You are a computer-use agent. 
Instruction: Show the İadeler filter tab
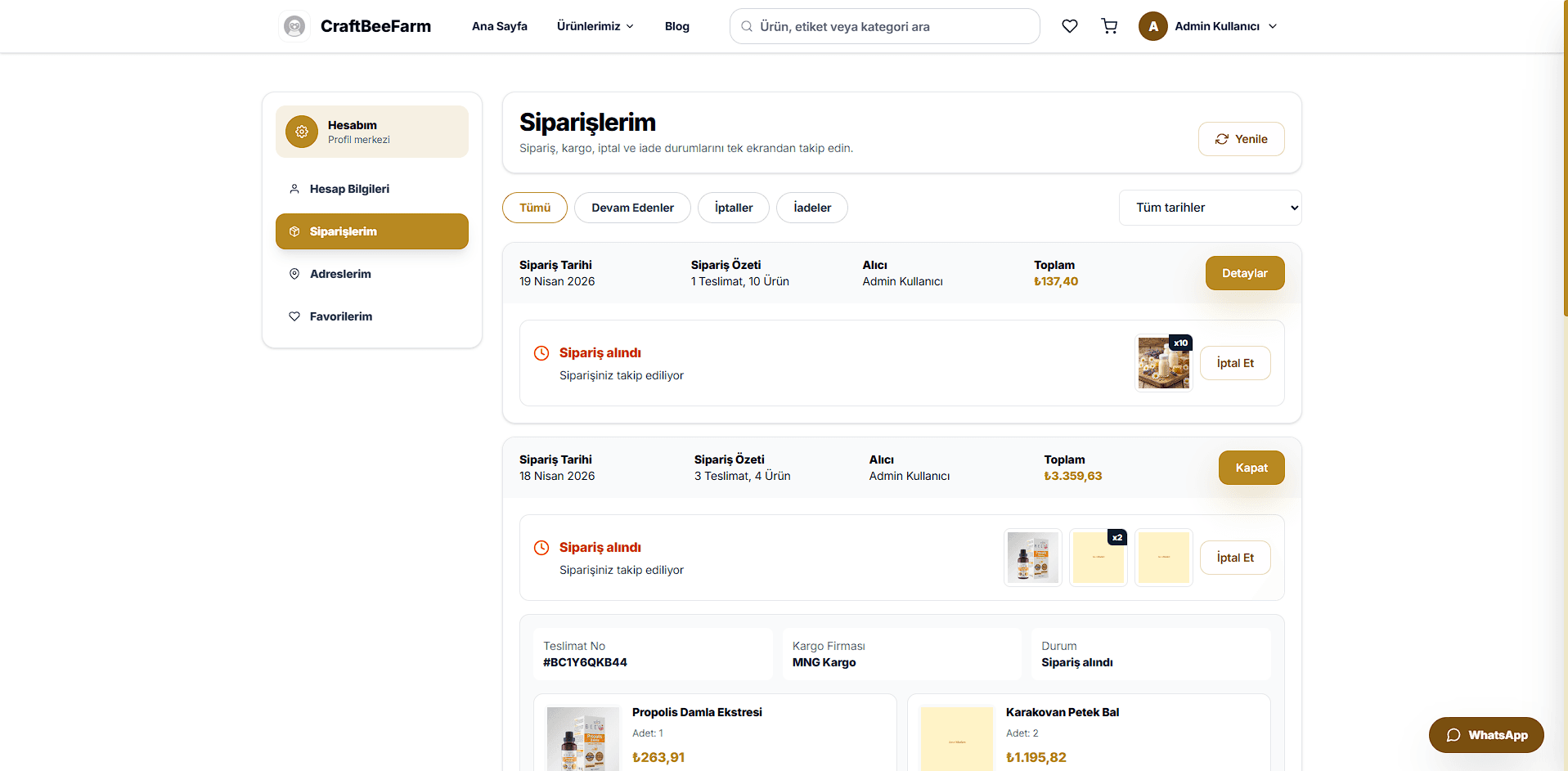click(x=811, y=208)
